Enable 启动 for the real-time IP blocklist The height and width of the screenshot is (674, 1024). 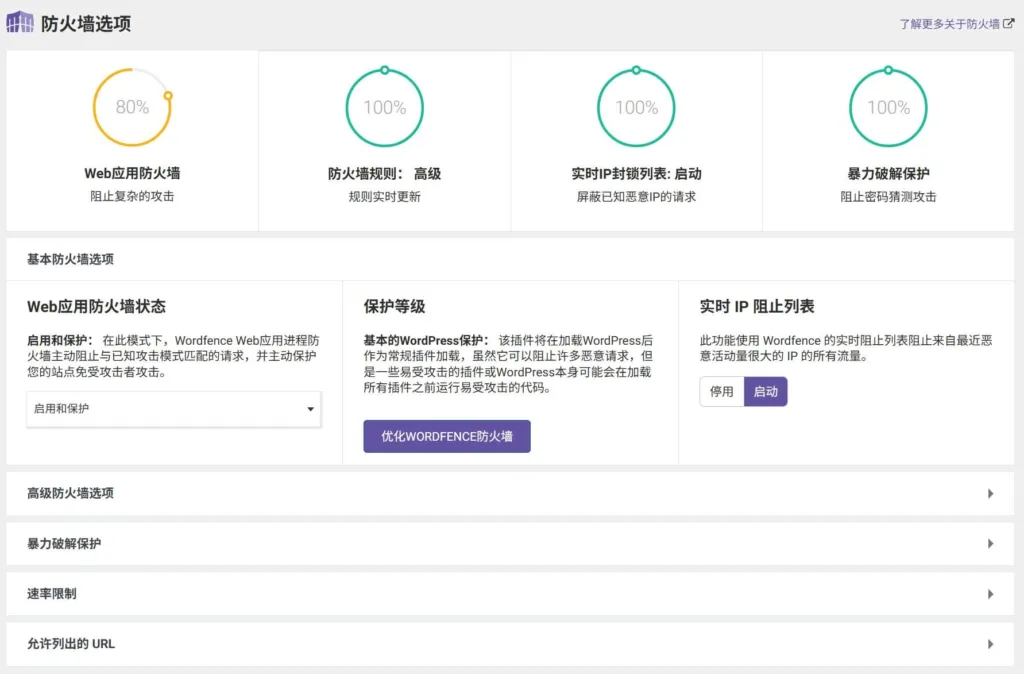tap(766, 391)
